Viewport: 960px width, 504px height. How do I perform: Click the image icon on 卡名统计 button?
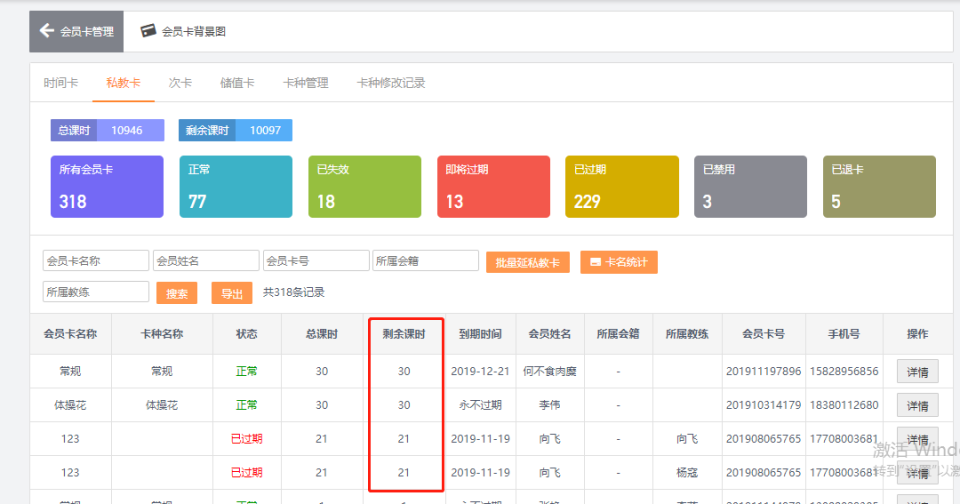(x=595, y=262)
